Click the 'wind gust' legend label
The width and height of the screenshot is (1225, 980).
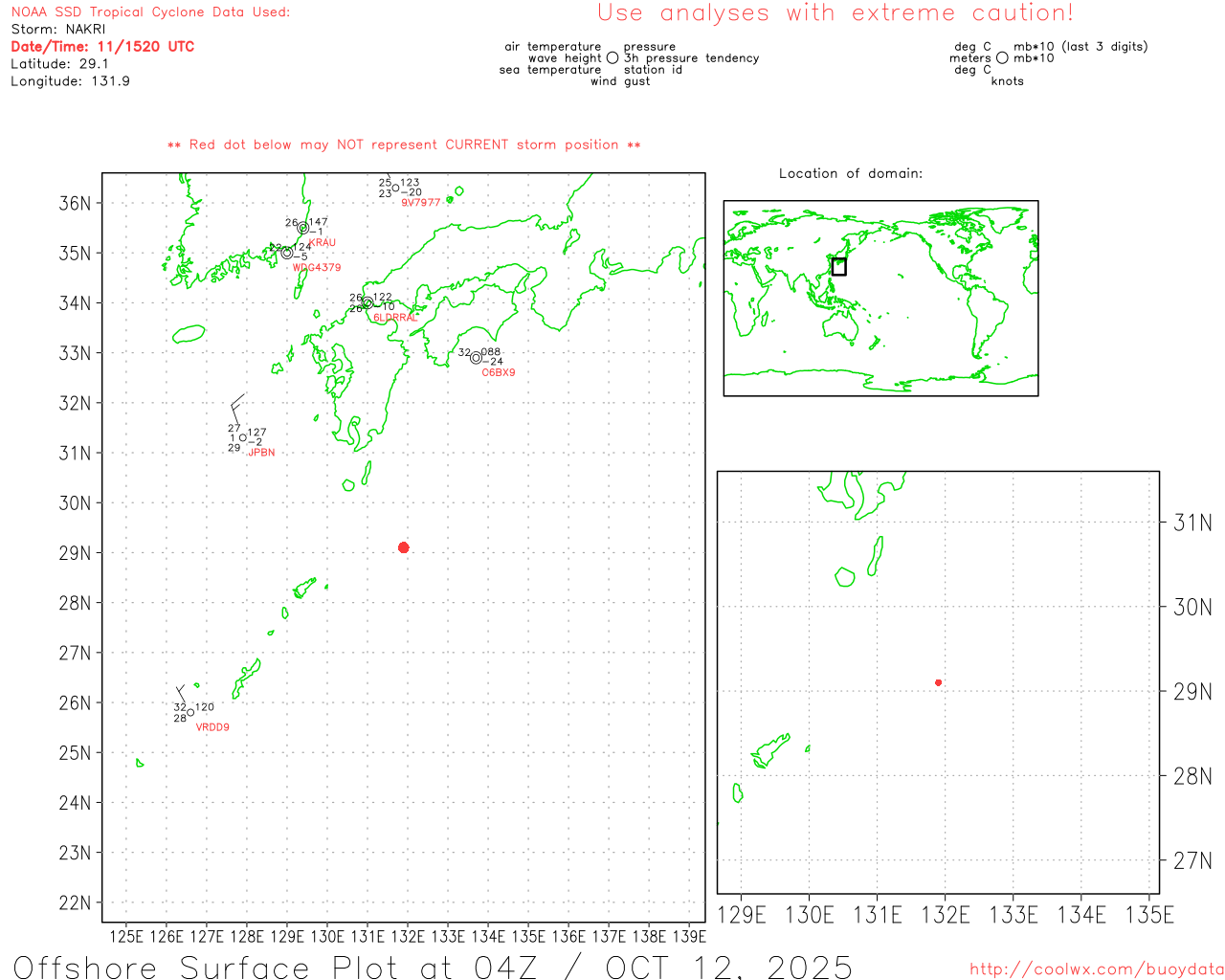620,81
